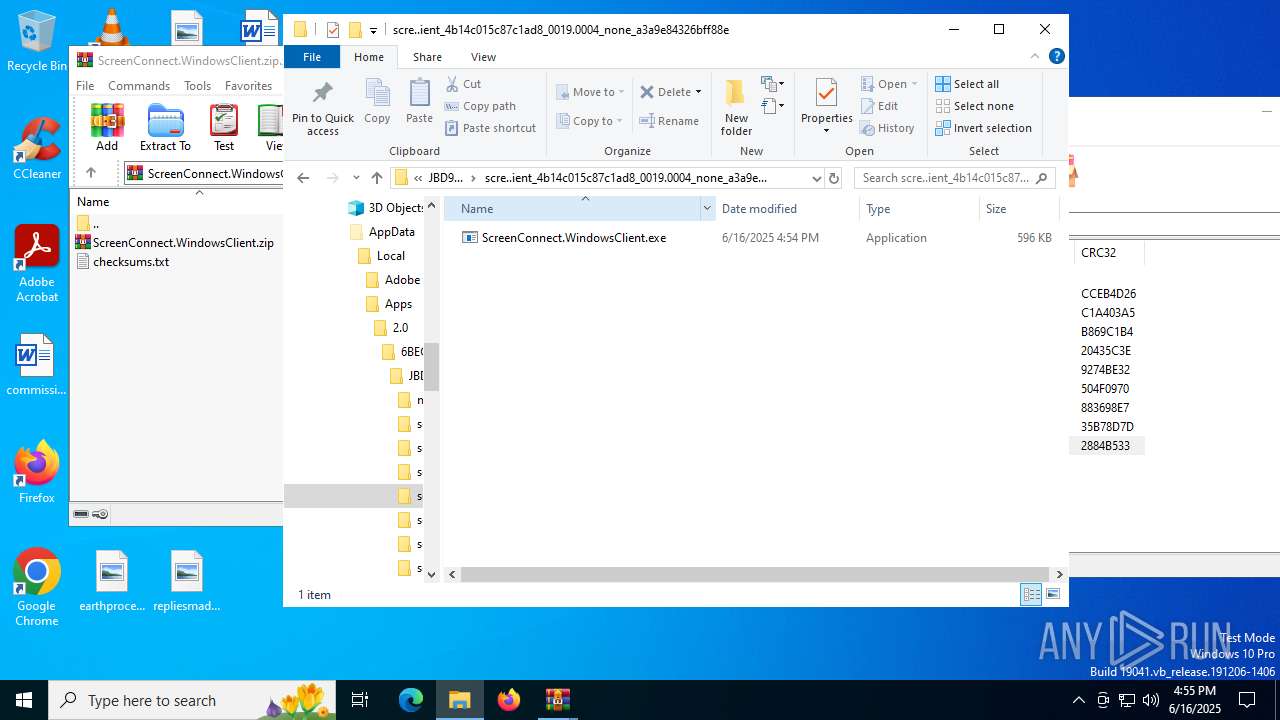Open WinRAR Tools menu
This screenshot has height=720, width=1280.
point(197,86)
